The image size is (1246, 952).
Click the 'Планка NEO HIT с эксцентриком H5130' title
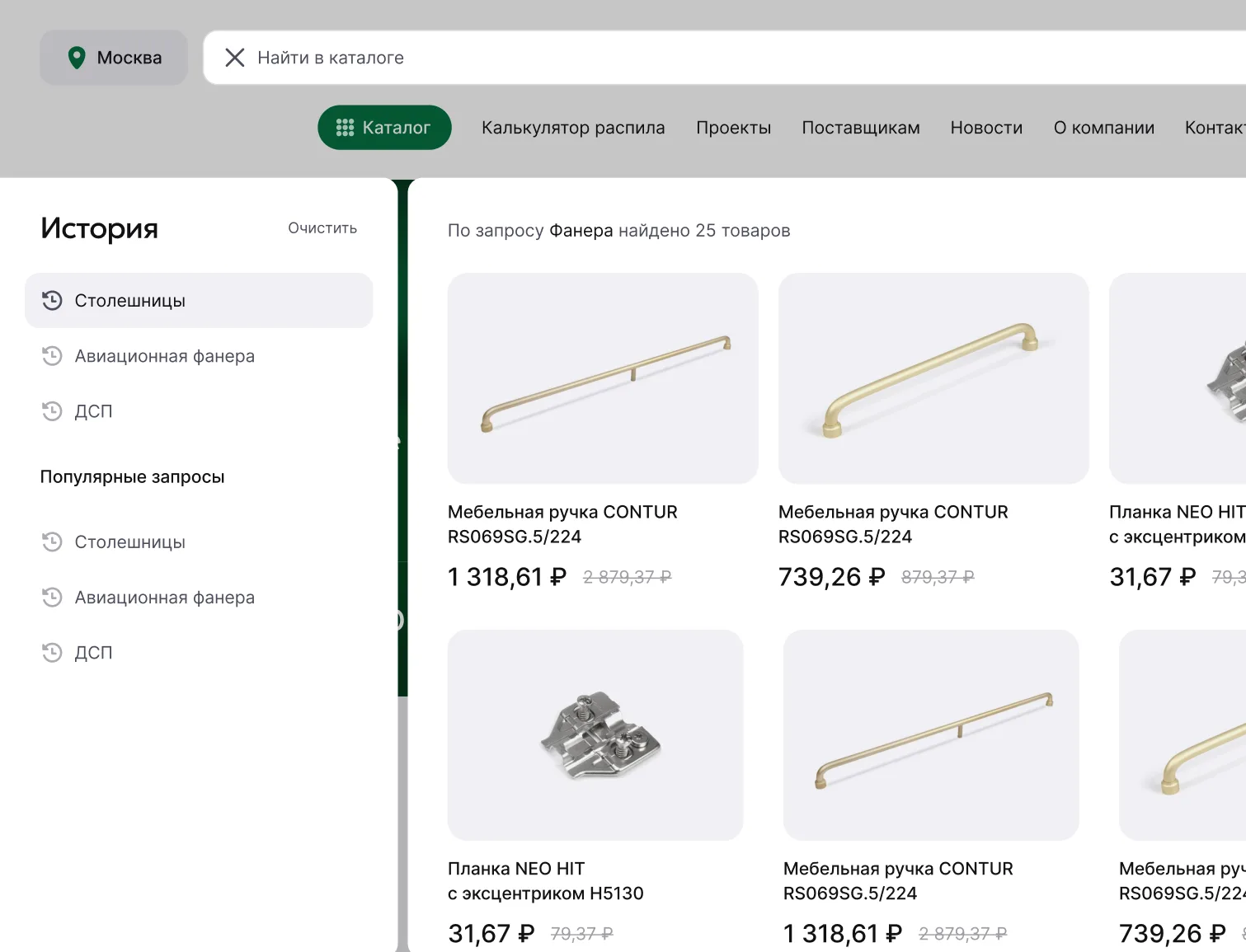[x=546, y=881]
